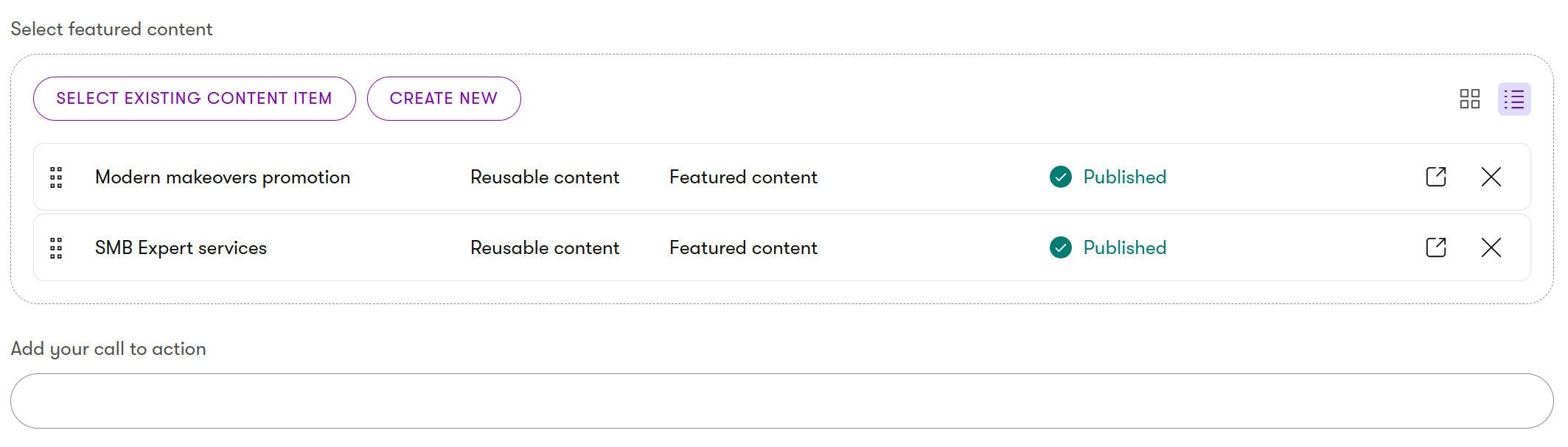Click drag handle for Modern makeovers promotion
Image resolution: width=1568 pixels, height=447 pixels.
tap(56, 177)
